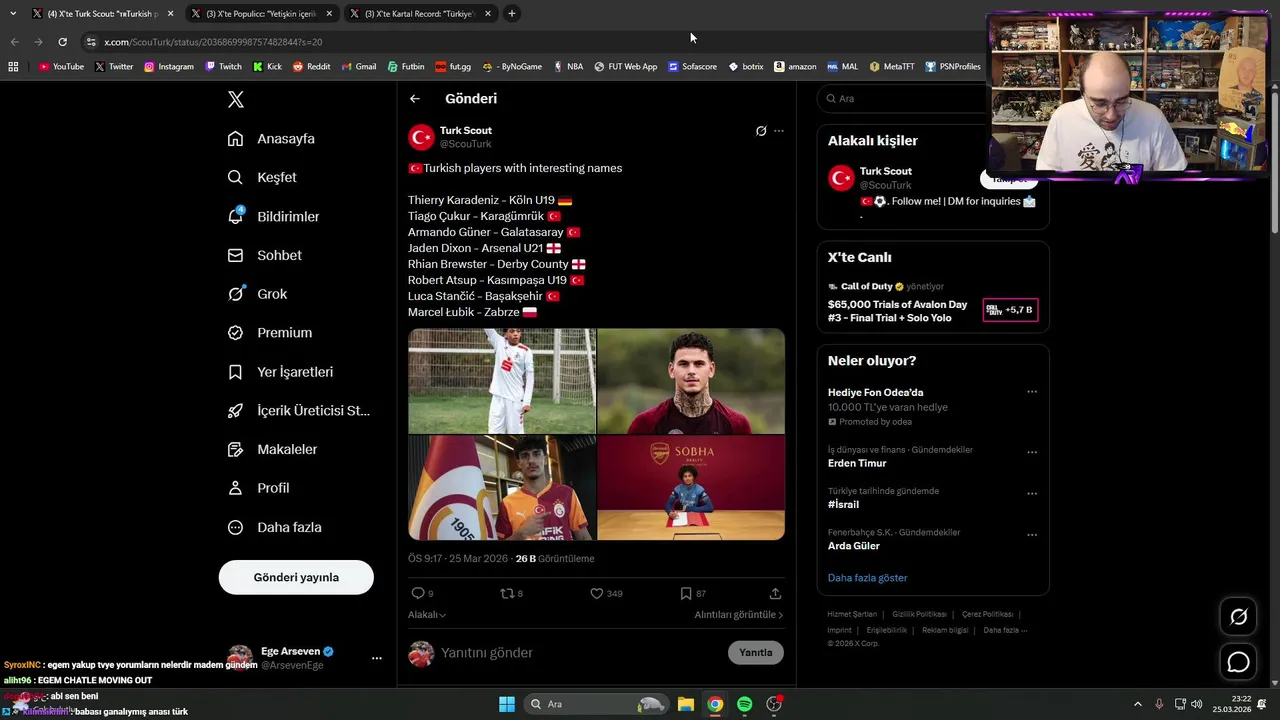
Task: Open Premium in the sidebar
Action: [270, 333]
